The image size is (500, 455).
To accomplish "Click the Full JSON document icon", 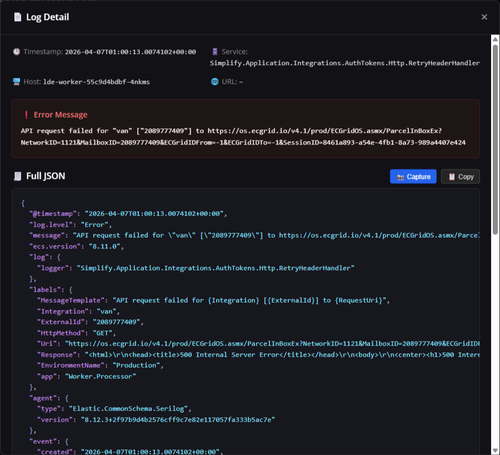I will tap(17, 176).
